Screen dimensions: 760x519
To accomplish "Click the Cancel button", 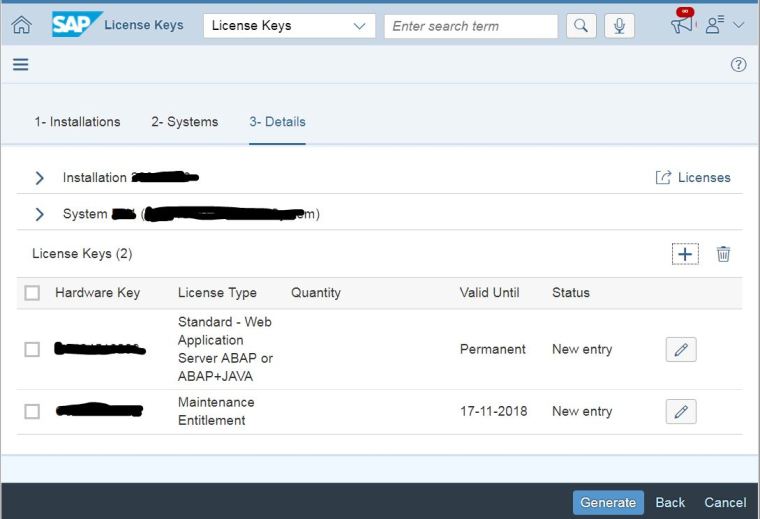I will point(725,503).
